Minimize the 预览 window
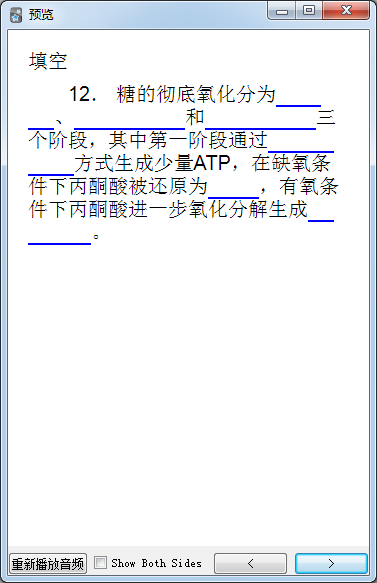Screen dimensions: 377x583 pos(281,11)
